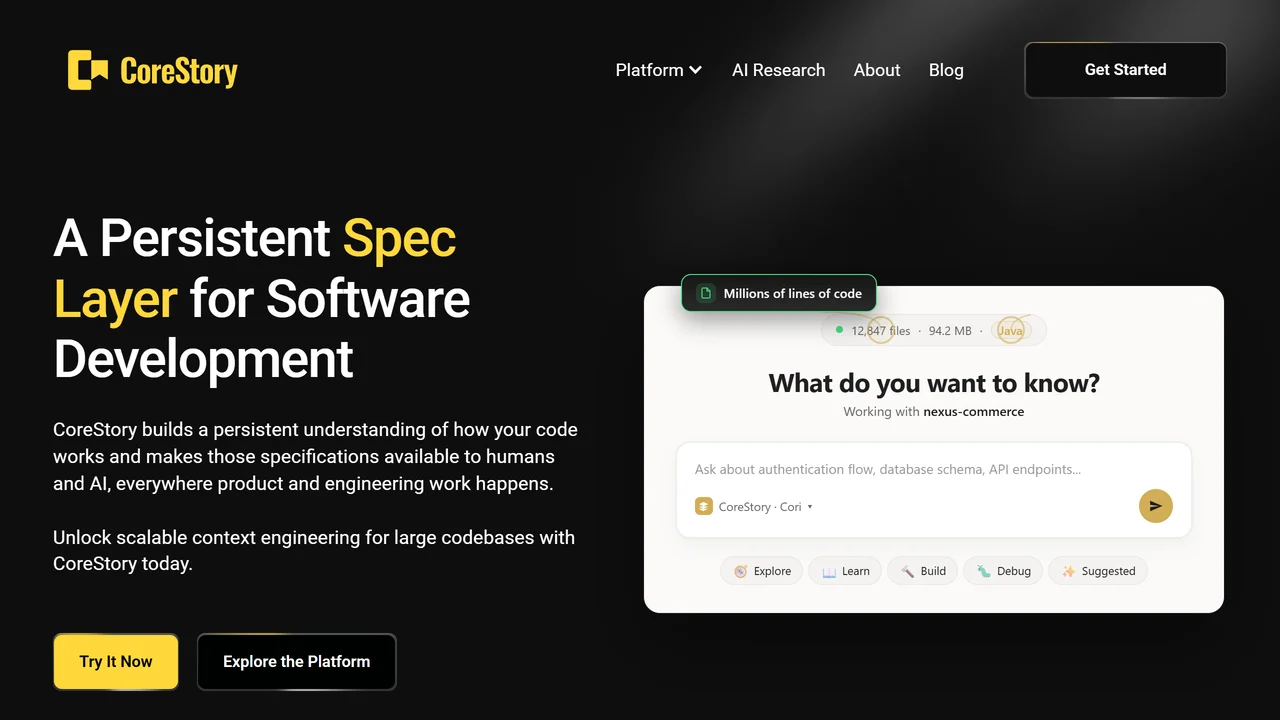Click the 'Millions of lines of code' badge
Screen dimensions: 1280x720
779,293
